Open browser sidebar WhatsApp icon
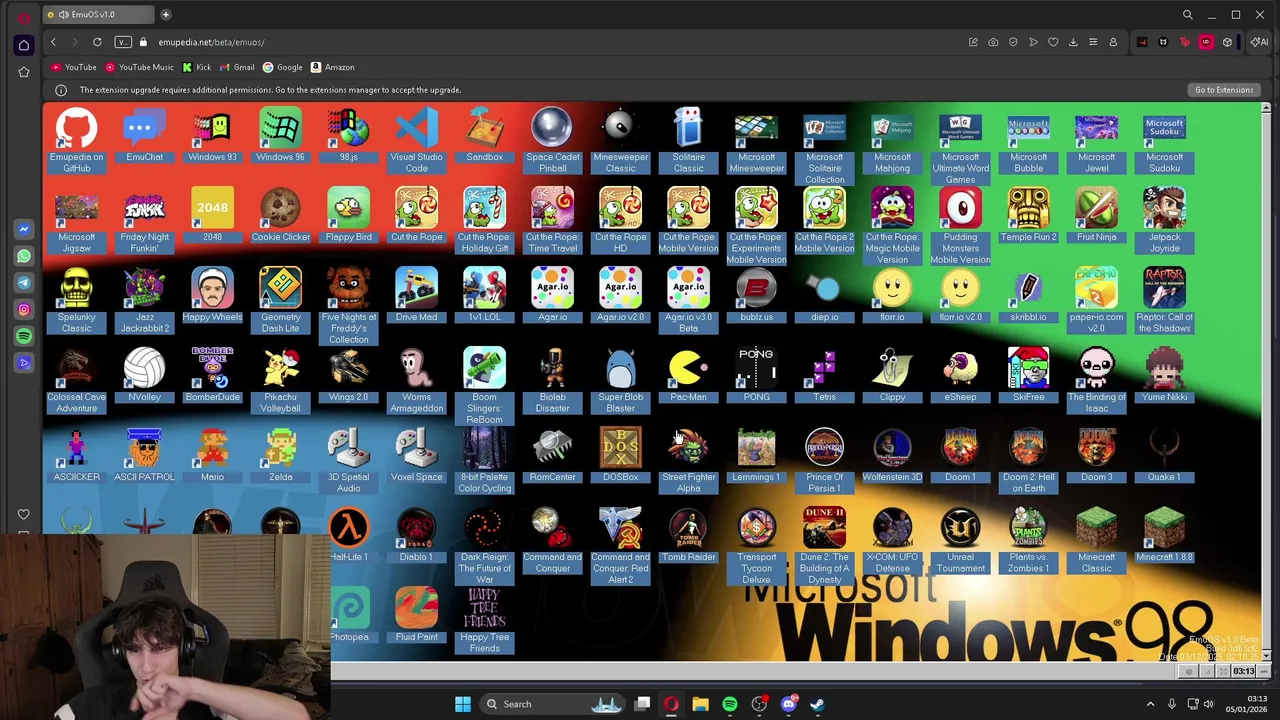Screen dimensions: 1280x720 [24, 256]
